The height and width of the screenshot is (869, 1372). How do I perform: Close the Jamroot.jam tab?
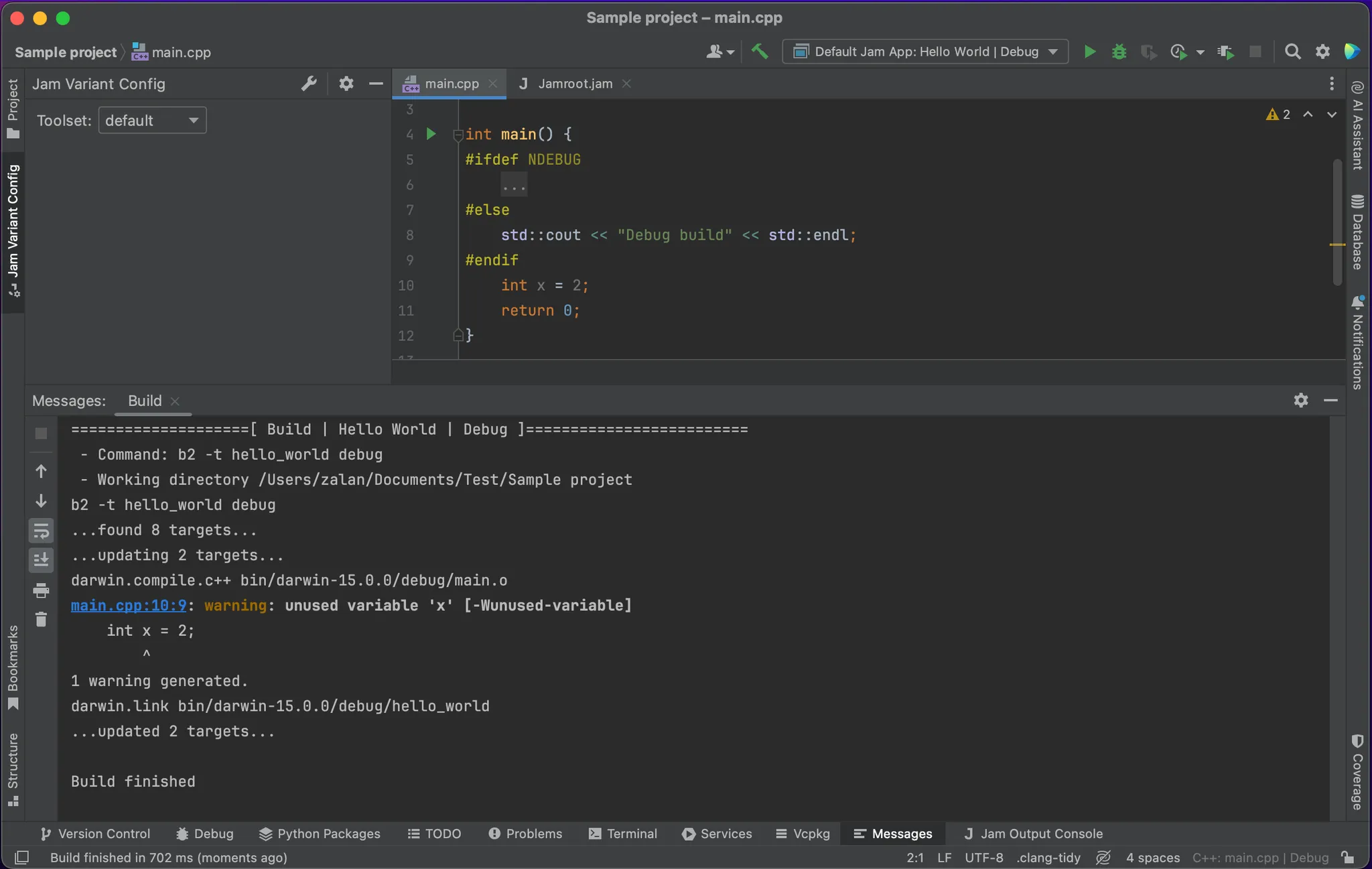(x=626, y=84)
